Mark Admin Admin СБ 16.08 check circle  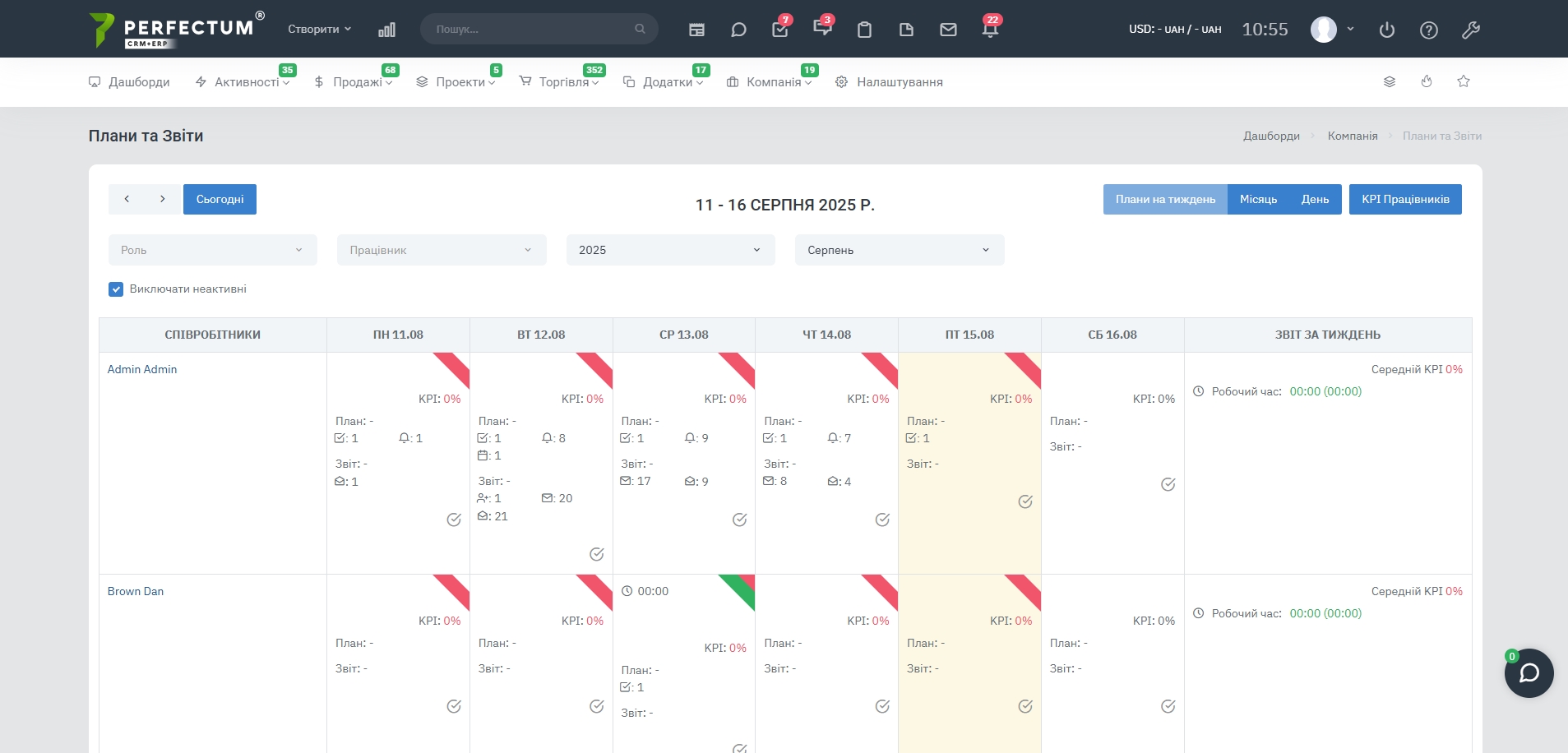coord(1168,484)
